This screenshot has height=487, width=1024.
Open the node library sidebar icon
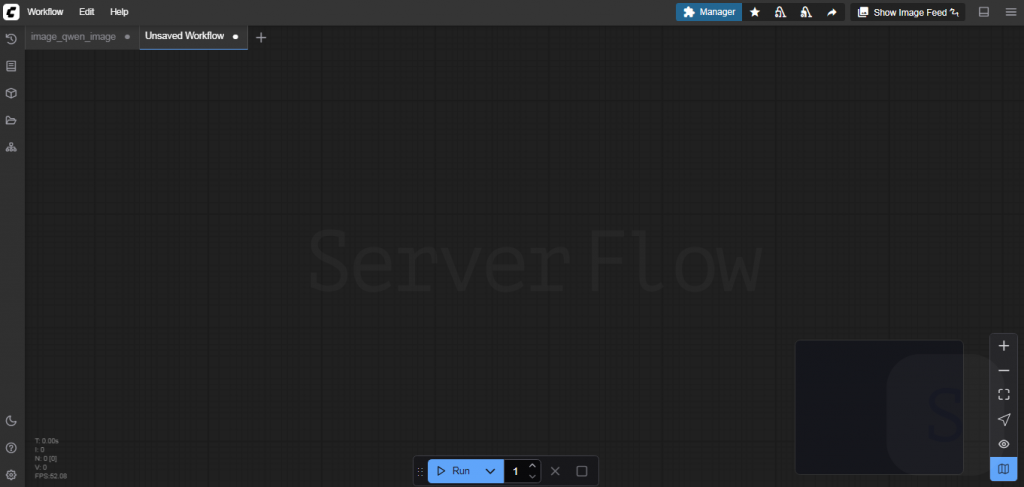click(x=10, y=66)
